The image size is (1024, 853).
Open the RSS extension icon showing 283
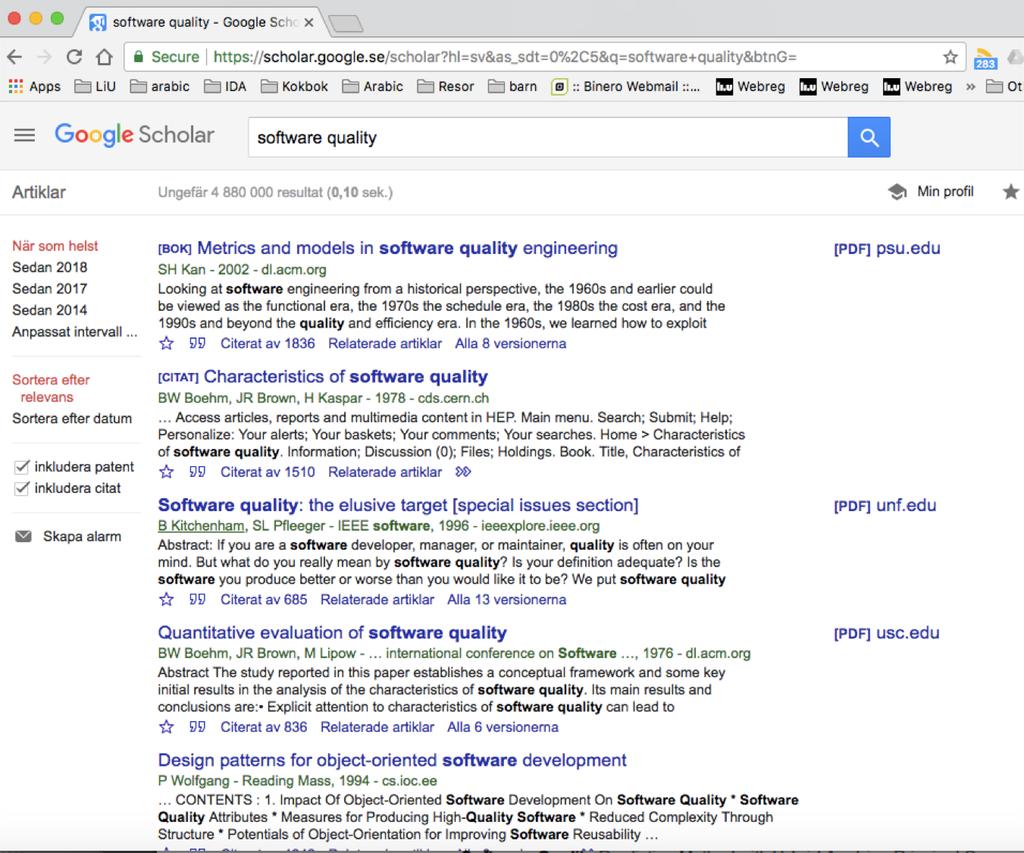[x=985, y=58]
